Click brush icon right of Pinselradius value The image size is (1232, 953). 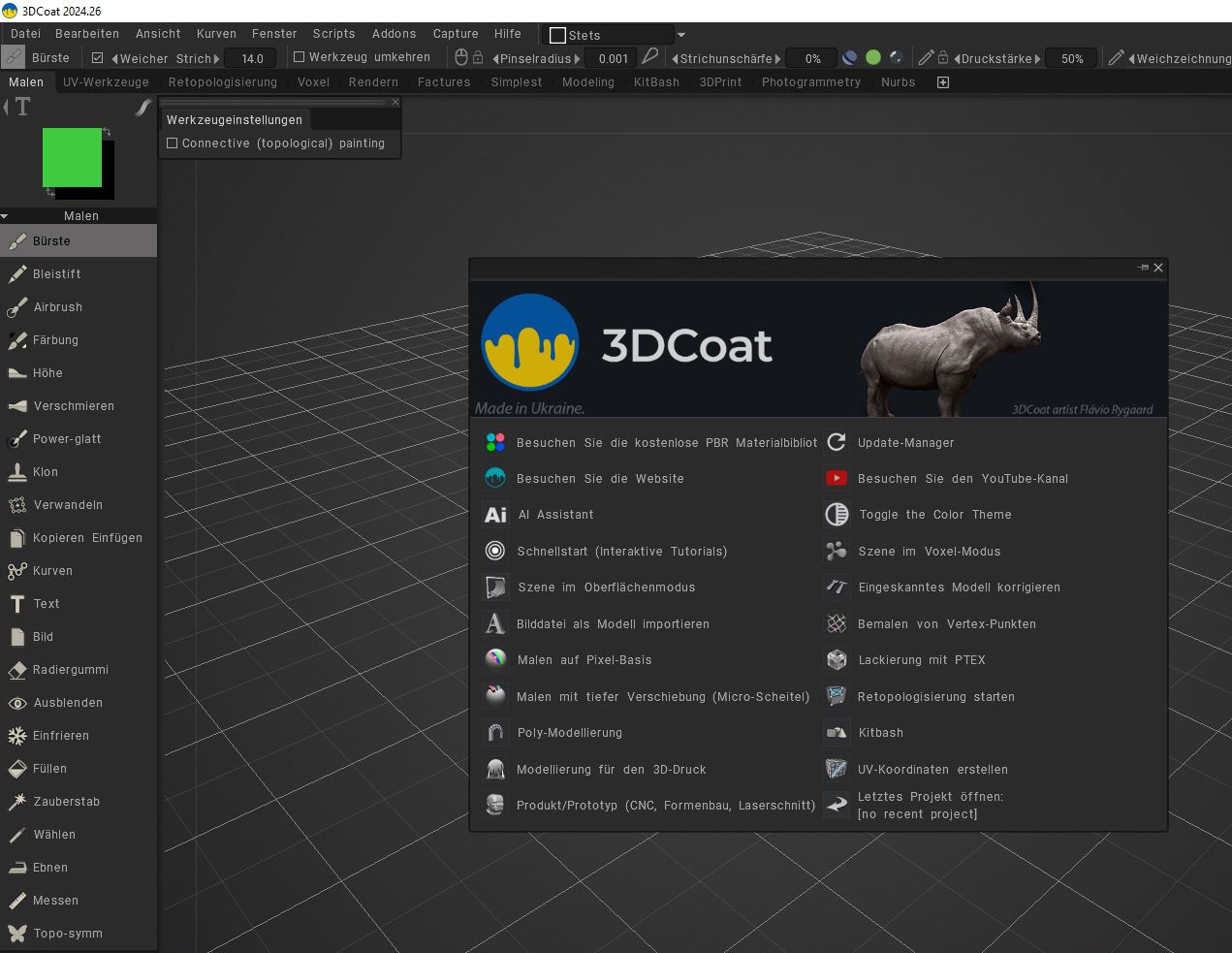click(x=650, y=58)
